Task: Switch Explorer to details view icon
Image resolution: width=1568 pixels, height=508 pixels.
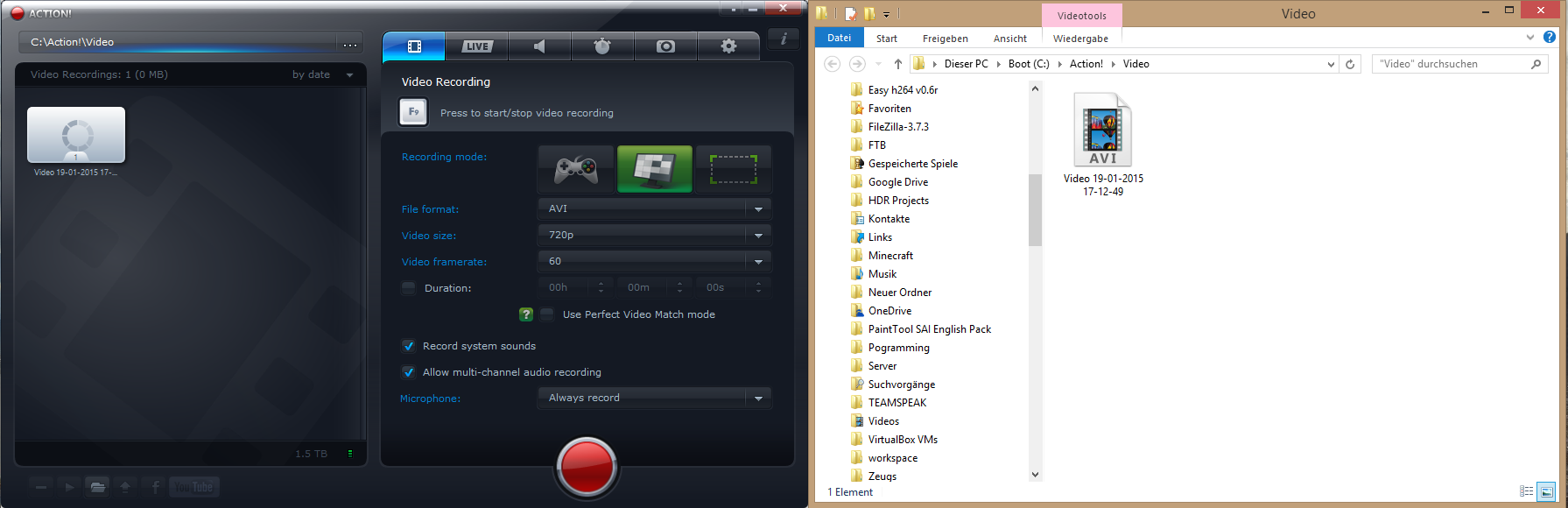Action: click(1527, 492)
